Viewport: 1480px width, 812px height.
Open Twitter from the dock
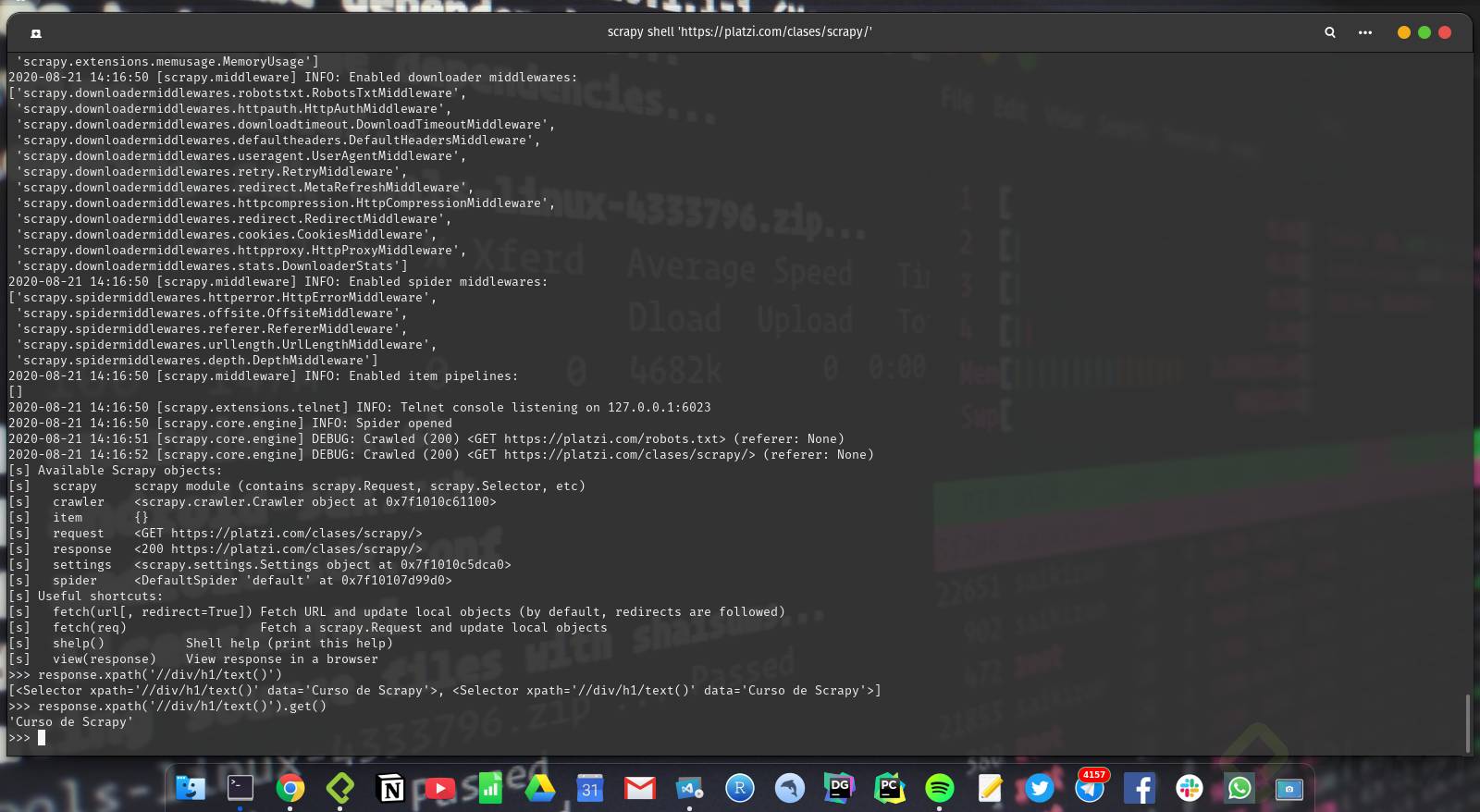[1040, 788]
